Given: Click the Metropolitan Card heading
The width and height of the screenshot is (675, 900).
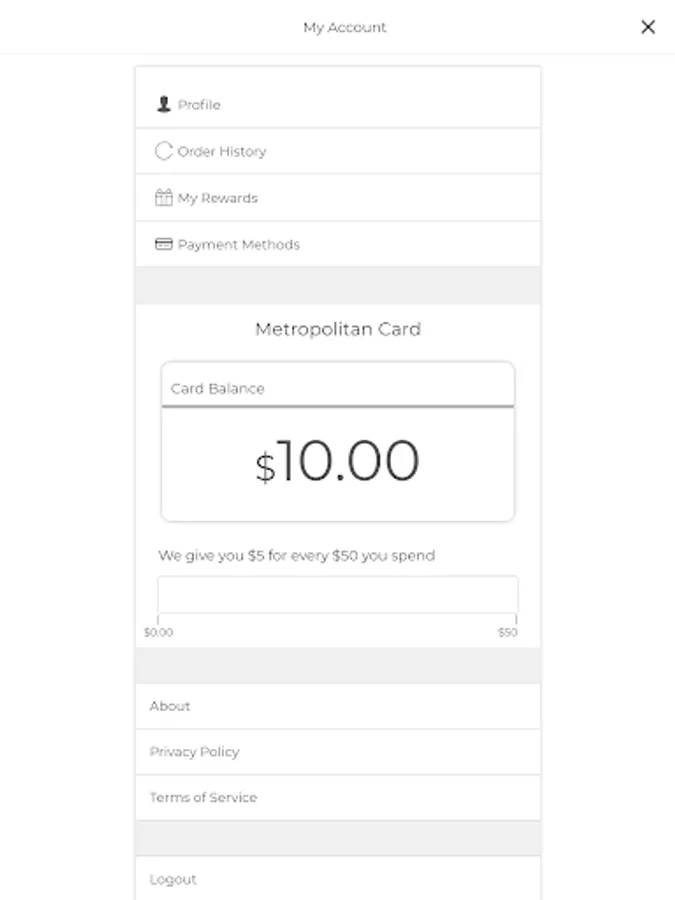Looking at the screenshot, I should point(338,329).
